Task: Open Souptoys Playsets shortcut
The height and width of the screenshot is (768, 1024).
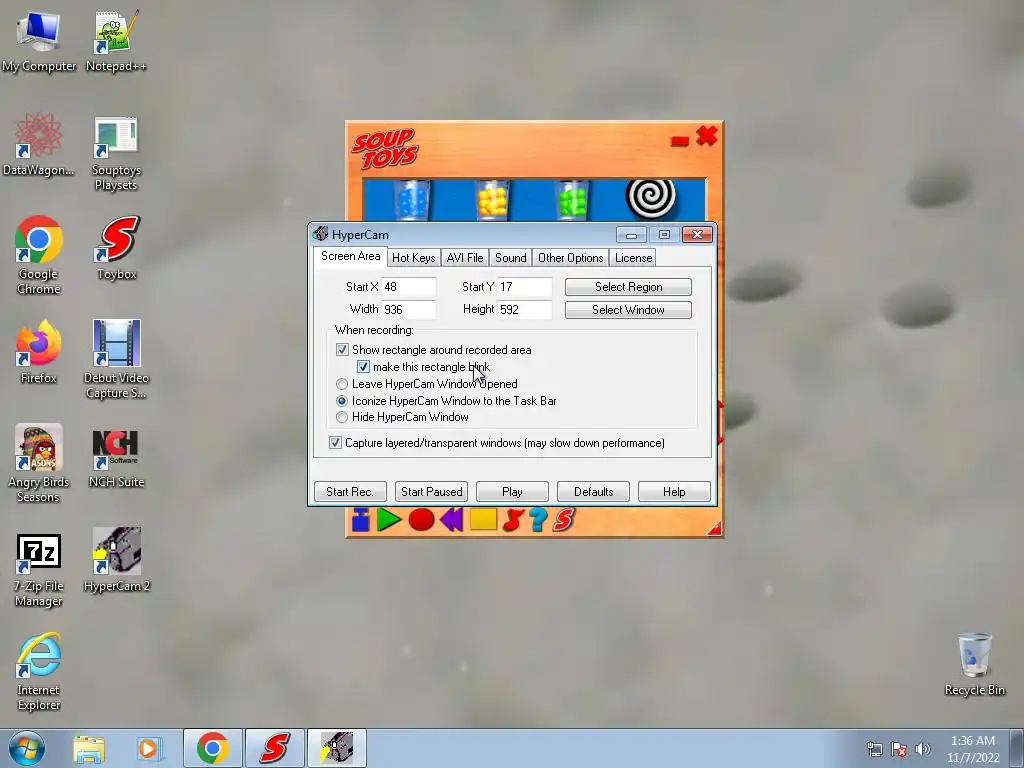Action: 116,154
